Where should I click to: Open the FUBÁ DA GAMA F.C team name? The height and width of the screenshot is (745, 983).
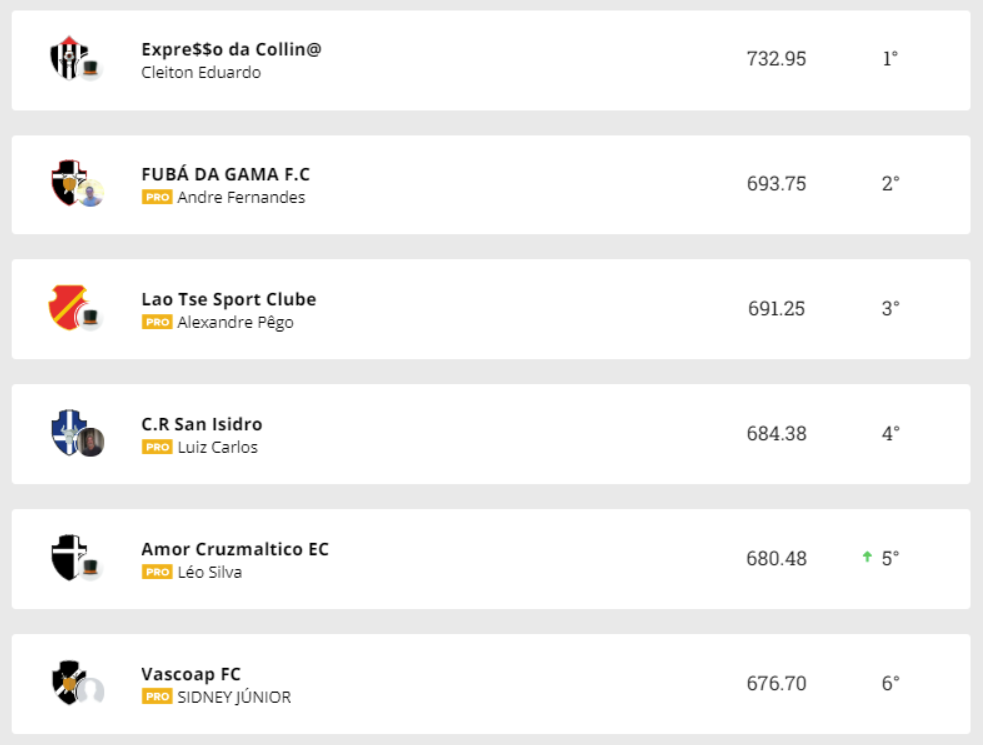[x=225, y=174]
